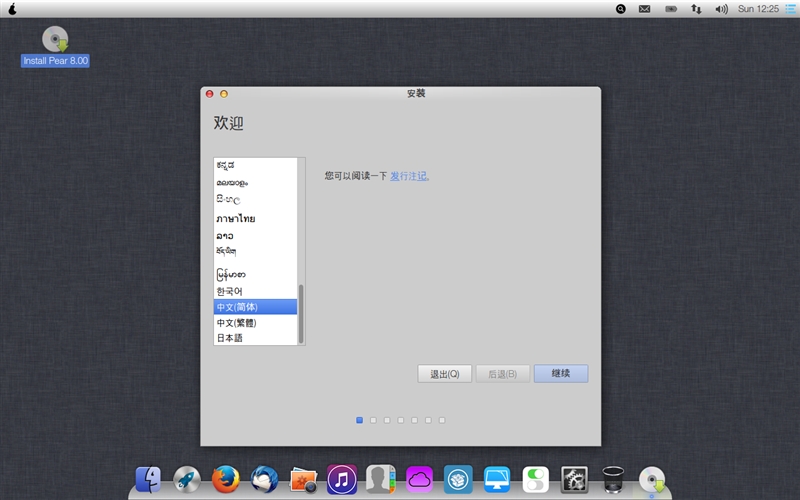The width and height of the screenshot is (800, 500).
Task: Select 中文(繁體) in language list
Action: point(255,322)
